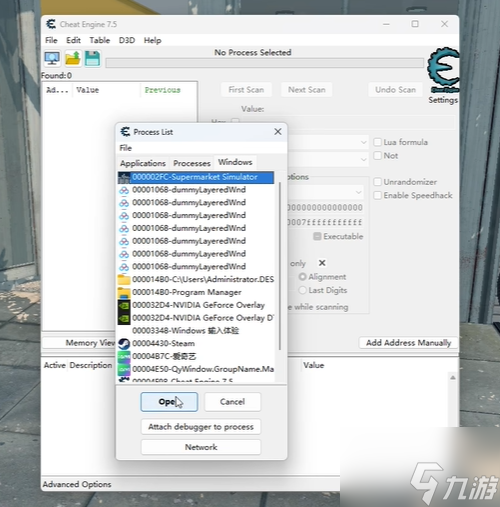Click the Network button
The width and height of the screenshot is (500, 507).
201,447
